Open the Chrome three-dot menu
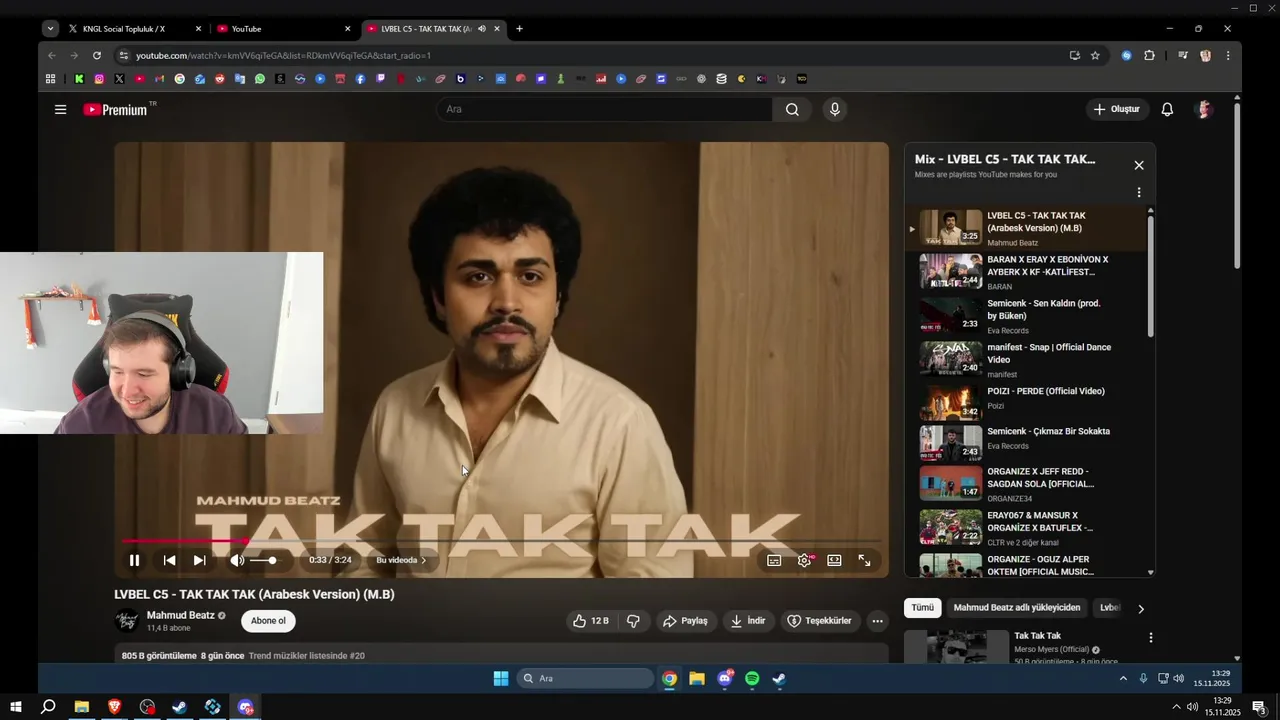1280x720 pixels. tap(1227, 56)
